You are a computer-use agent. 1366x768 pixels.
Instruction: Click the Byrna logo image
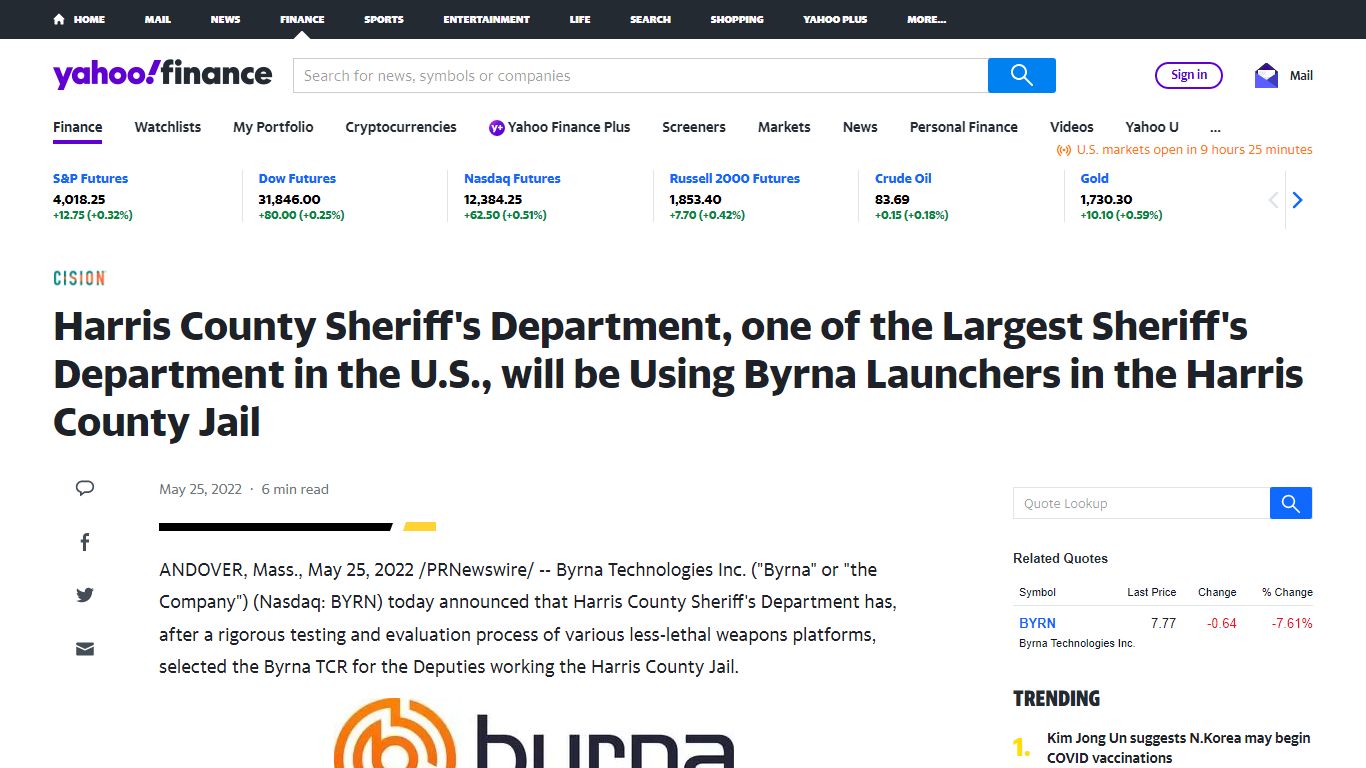tap(534, 733)
